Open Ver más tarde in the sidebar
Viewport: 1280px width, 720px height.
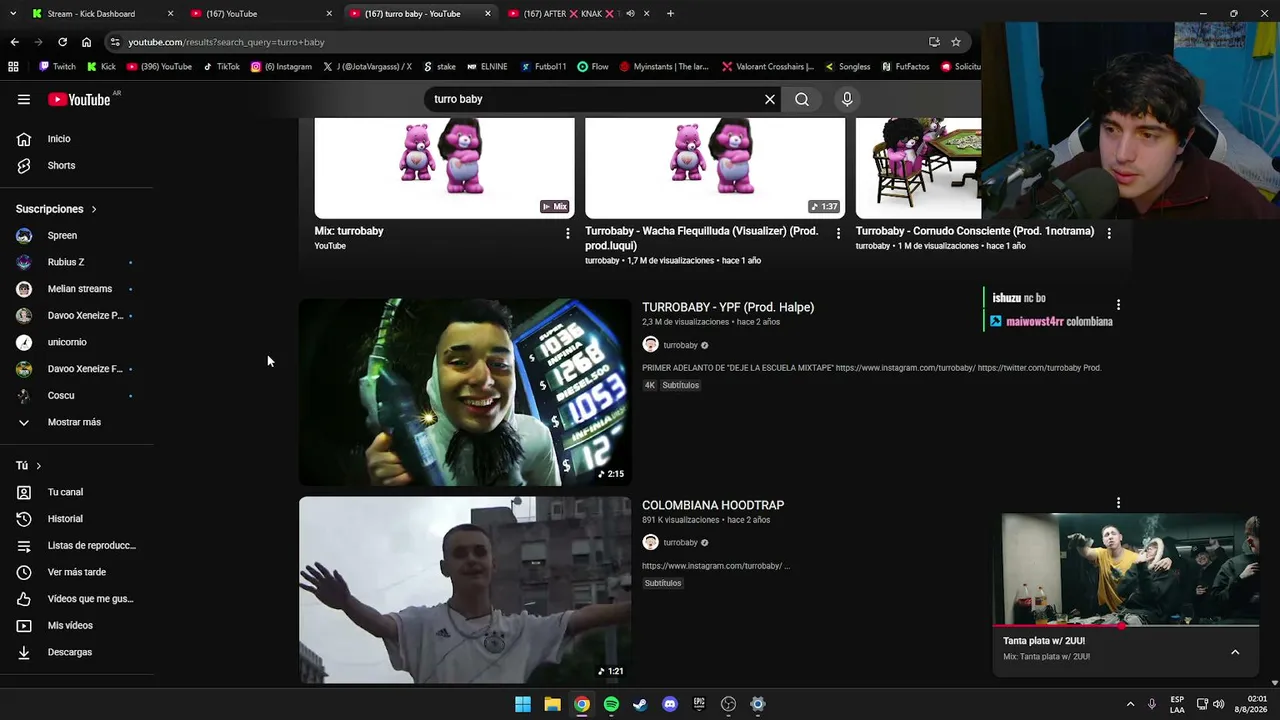pyautogui.click(x=78, y=572)
